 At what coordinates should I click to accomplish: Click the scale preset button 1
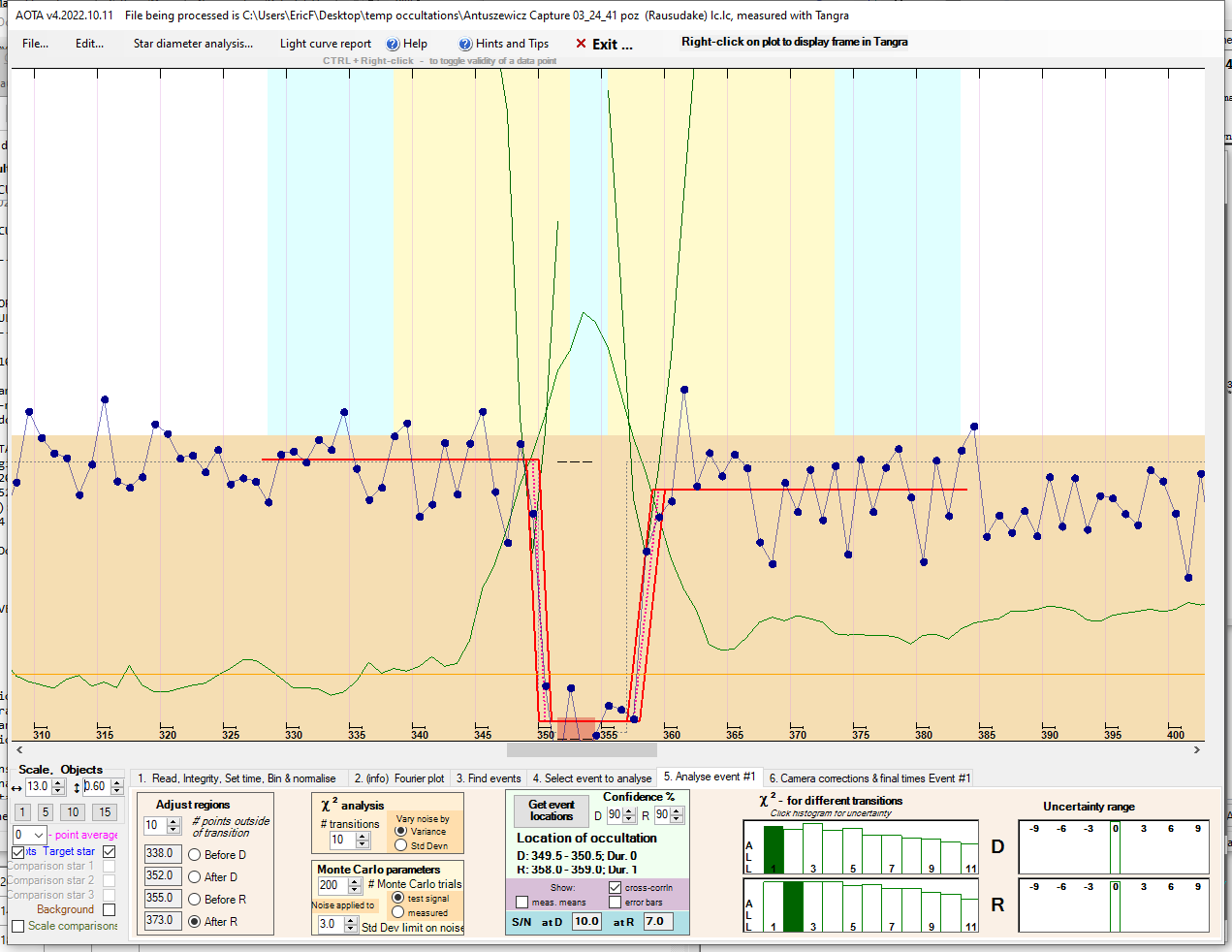coord(22,812)
